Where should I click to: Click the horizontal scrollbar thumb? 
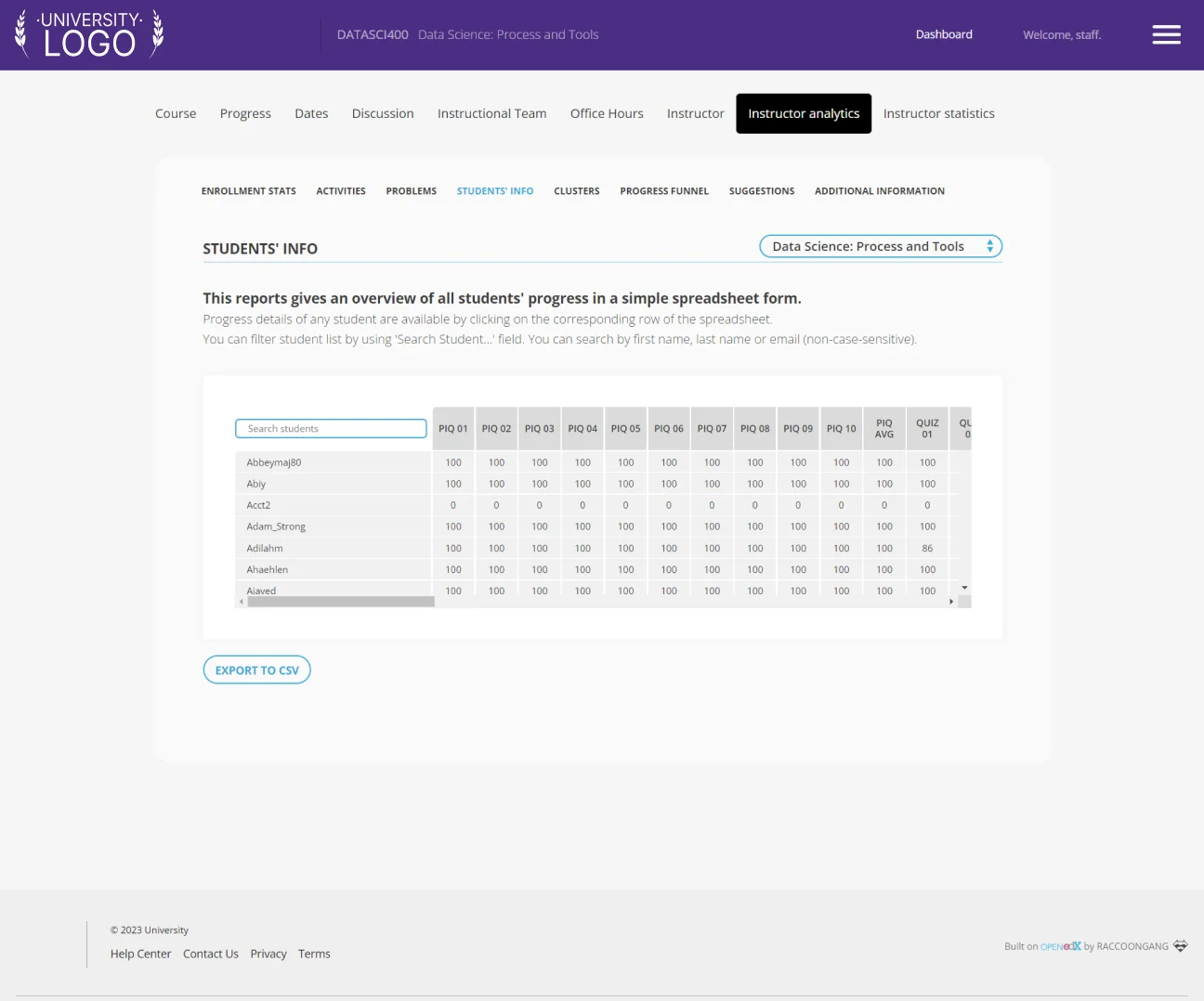point(341,602)
